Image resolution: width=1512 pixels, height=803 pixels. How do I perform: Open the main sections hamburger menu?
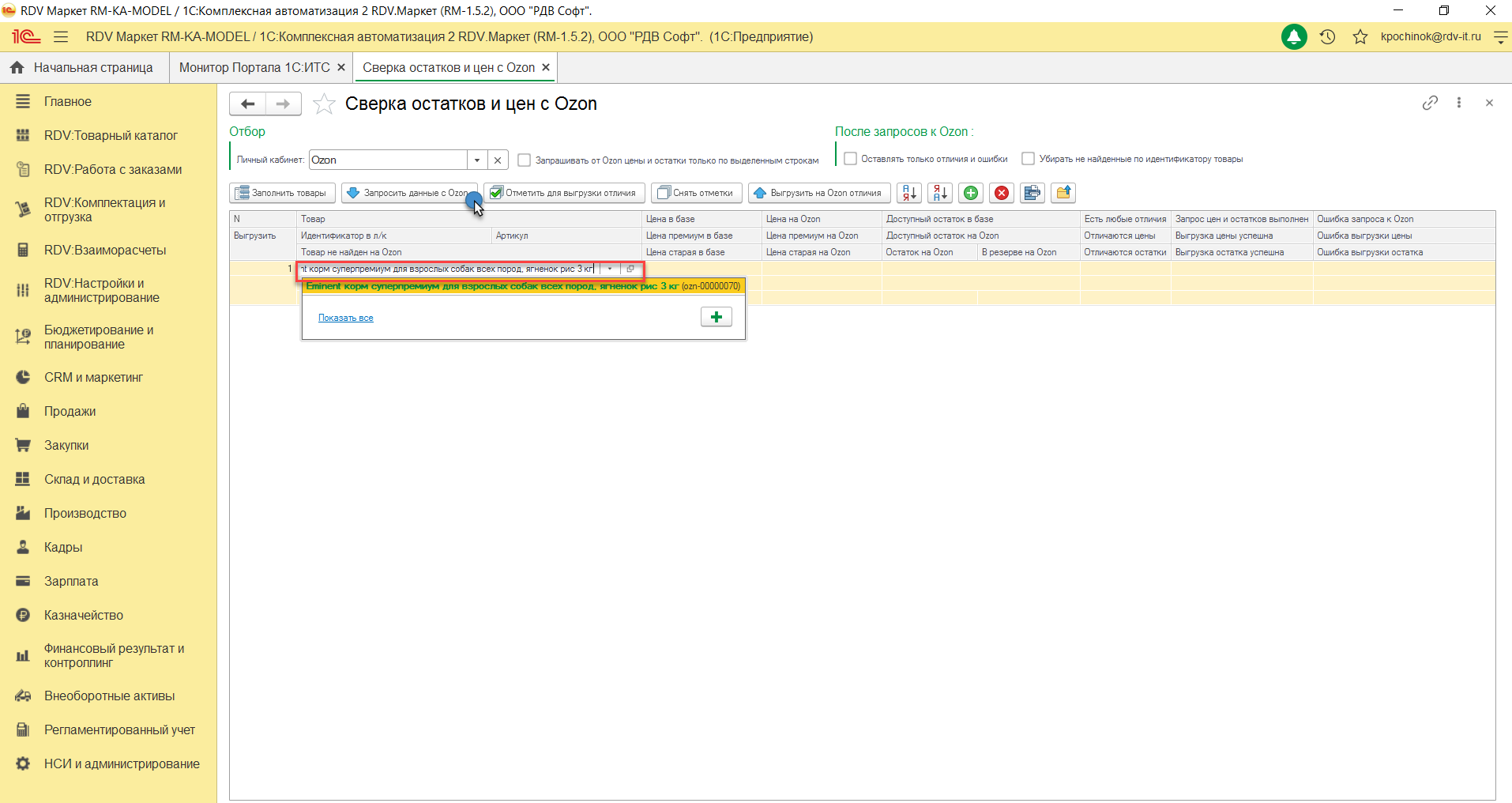[61, 37]
